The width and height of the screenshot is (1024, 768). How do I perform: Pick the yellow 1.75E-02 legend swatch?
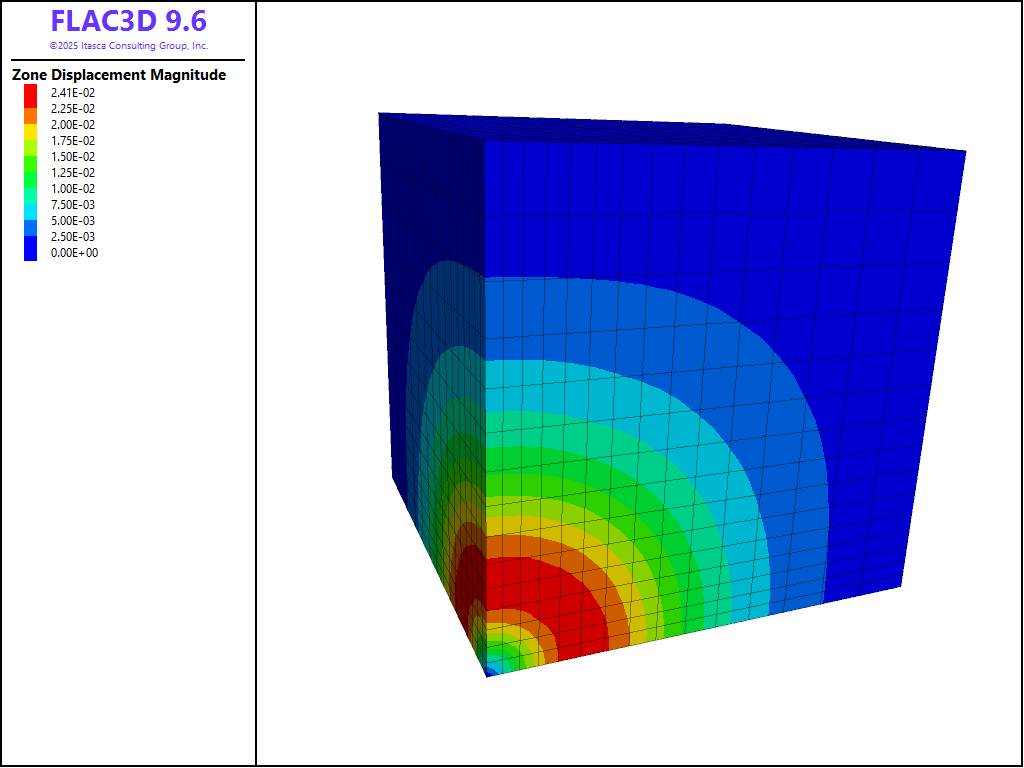(x=31, y=141)
